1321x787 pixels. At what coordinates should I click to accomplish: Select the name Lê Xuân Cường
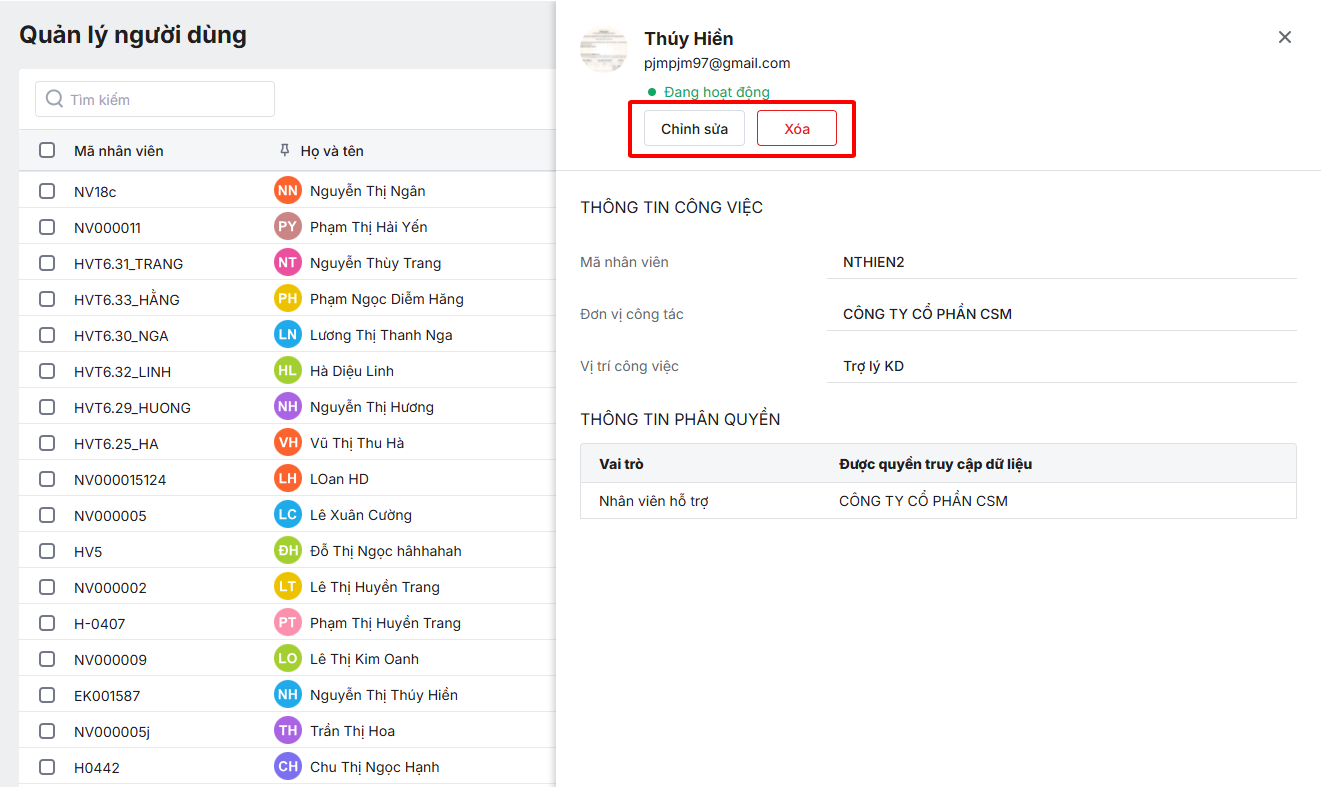(361, 515)
